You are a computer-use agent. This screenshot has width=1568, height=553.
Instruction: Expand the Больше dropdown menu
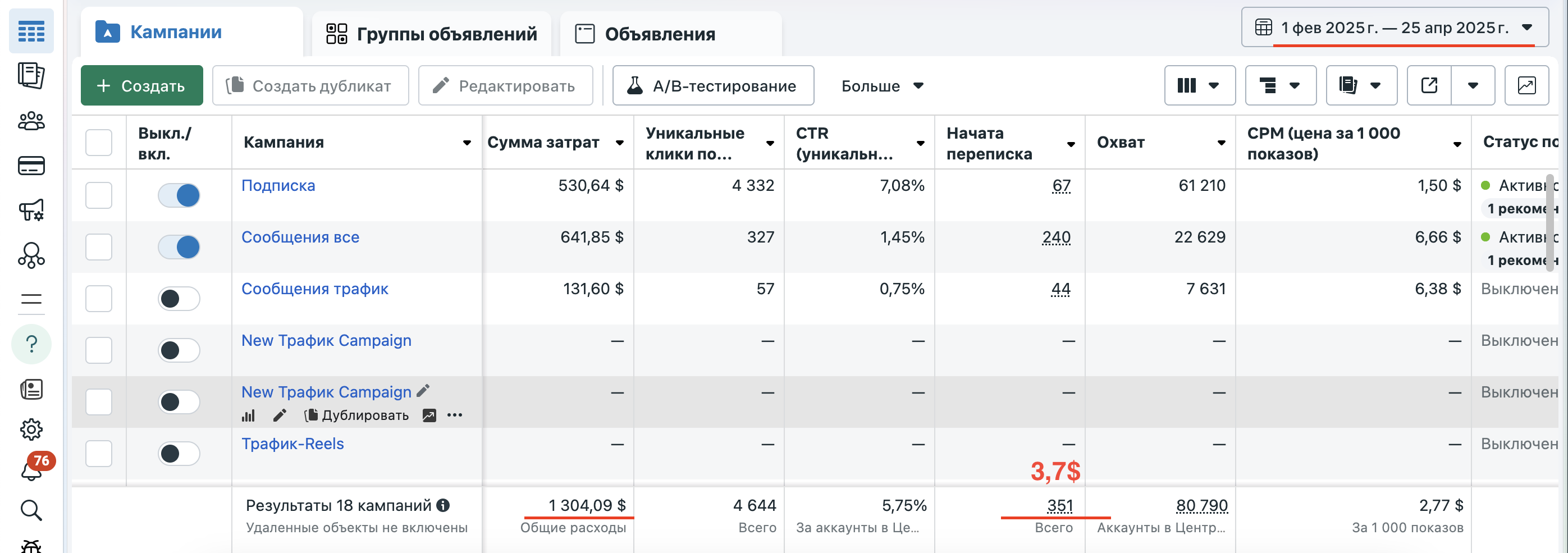pyautogui.click(x=881, y=85)
